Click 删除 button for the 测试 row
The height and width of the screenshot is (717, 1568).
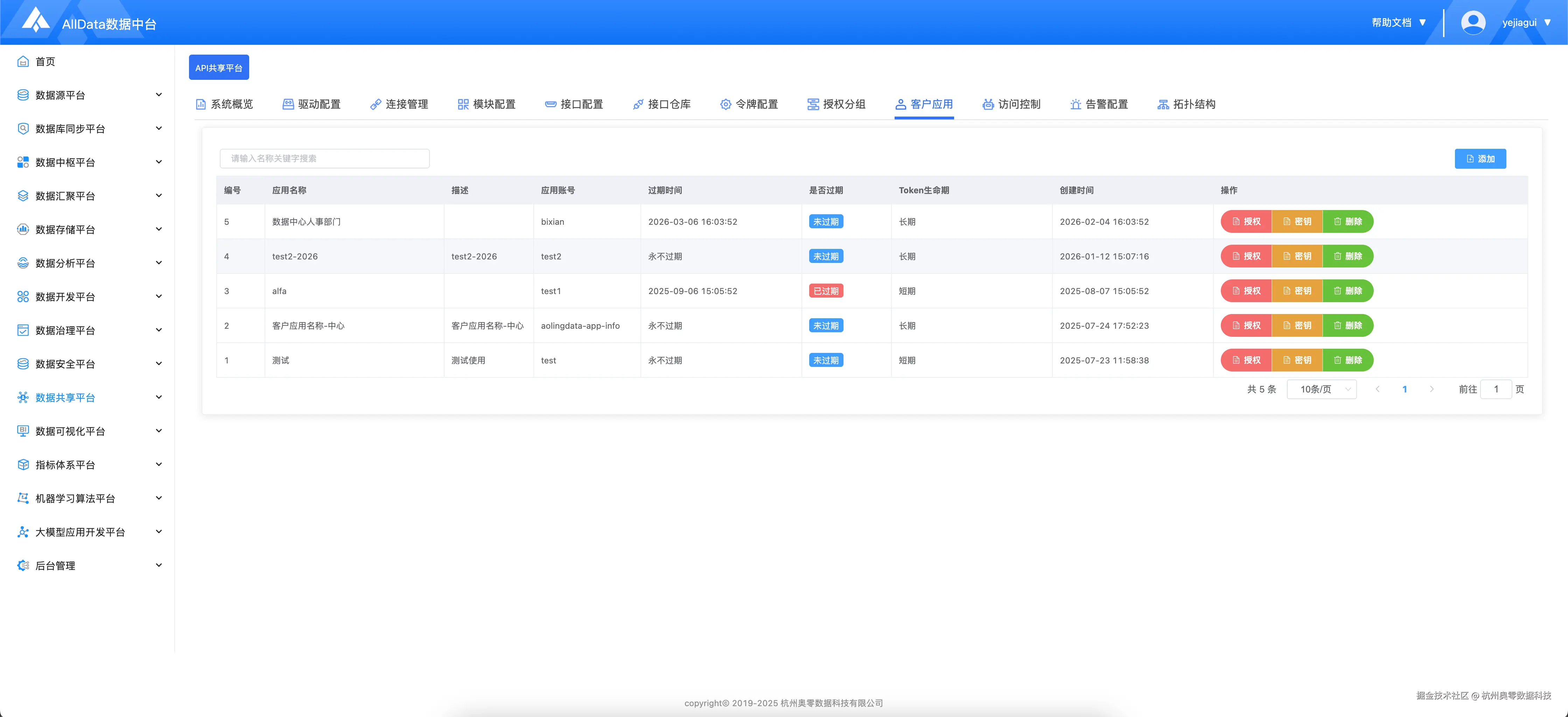[x=1347, y=360]
